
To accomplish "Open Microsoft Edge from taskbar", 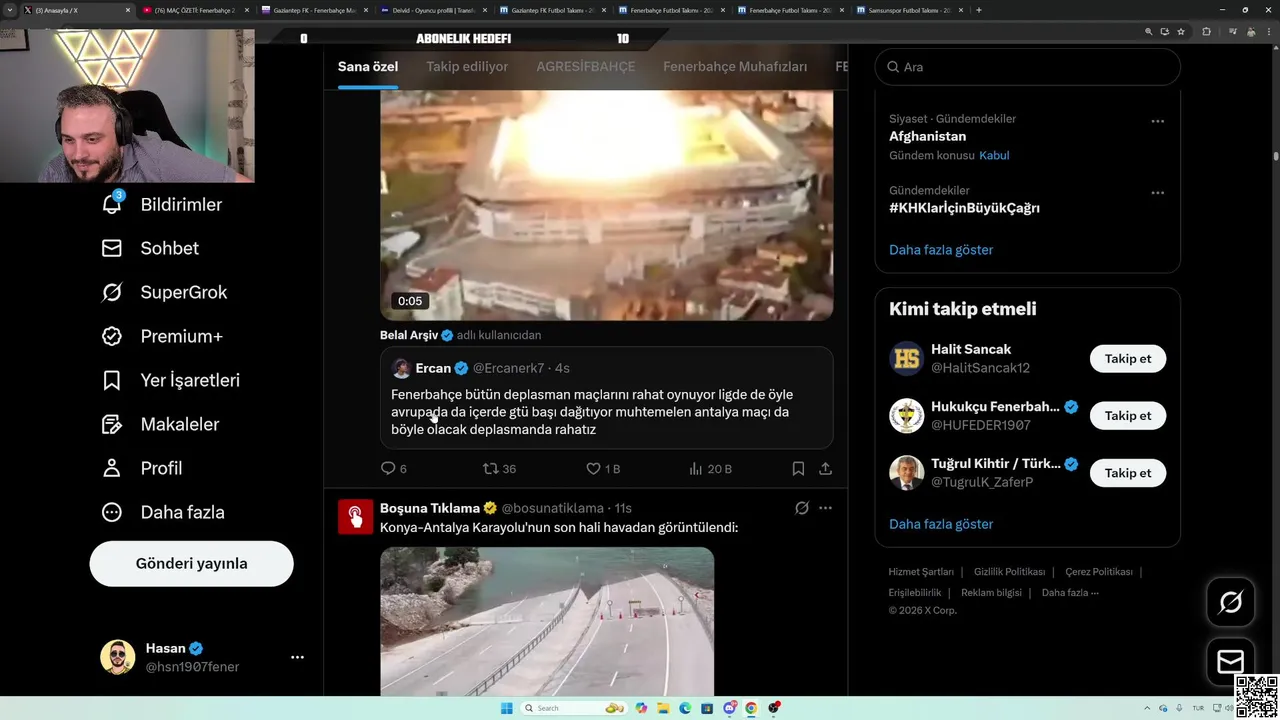I will (685, 708).
